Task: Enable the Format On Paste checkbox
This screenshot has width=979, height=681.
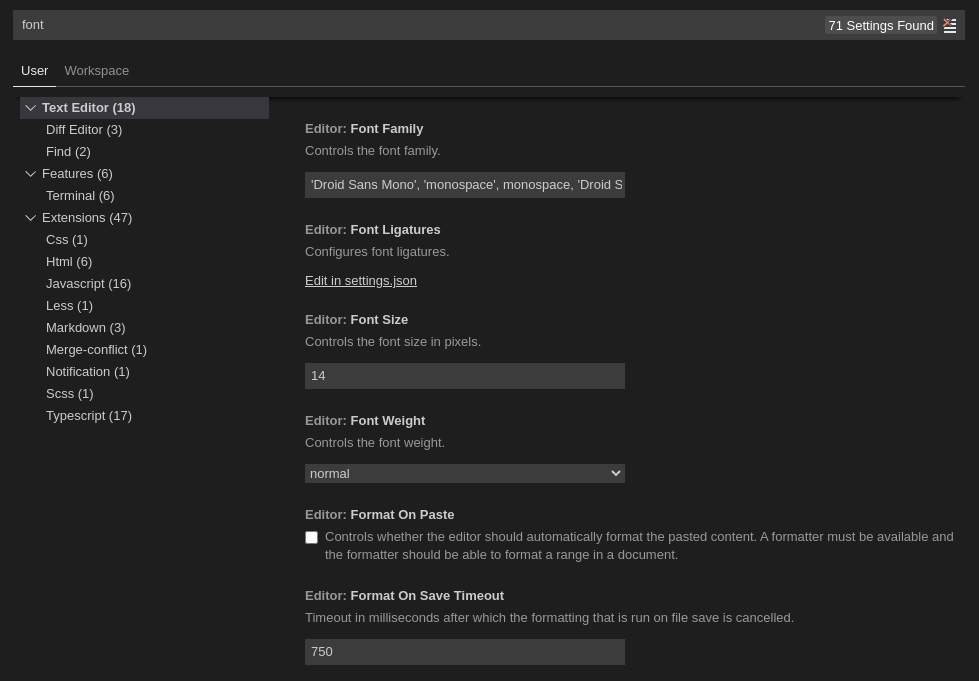Action: click(x=311, y=537)
